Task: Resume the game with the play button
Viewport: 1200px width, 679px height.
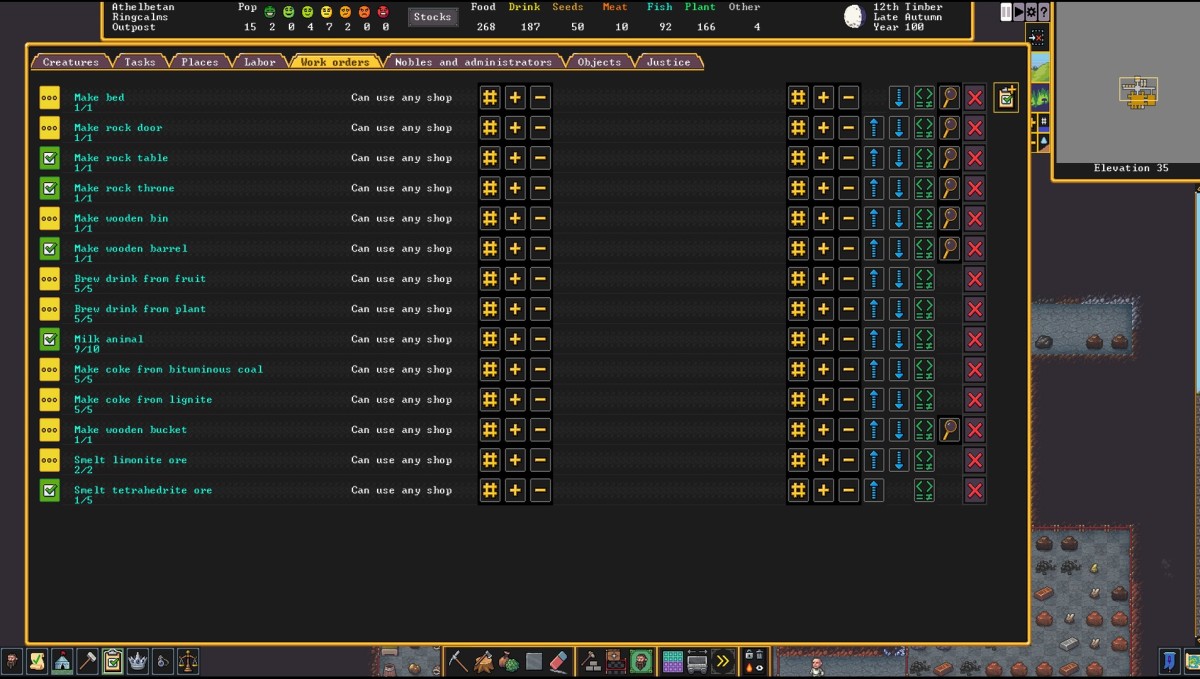Action: pos(1019,12)
